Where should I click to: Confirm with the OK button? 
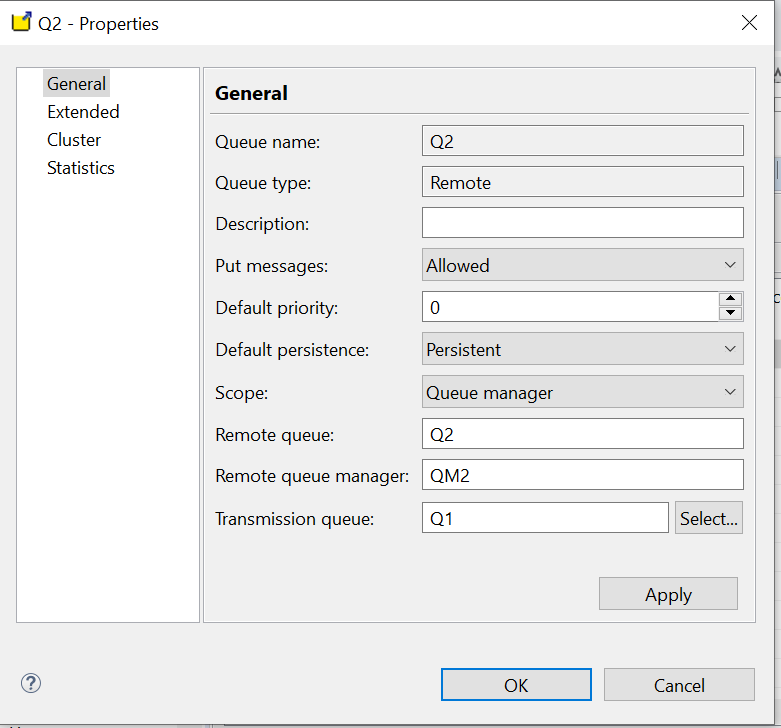tap(516, 685)
